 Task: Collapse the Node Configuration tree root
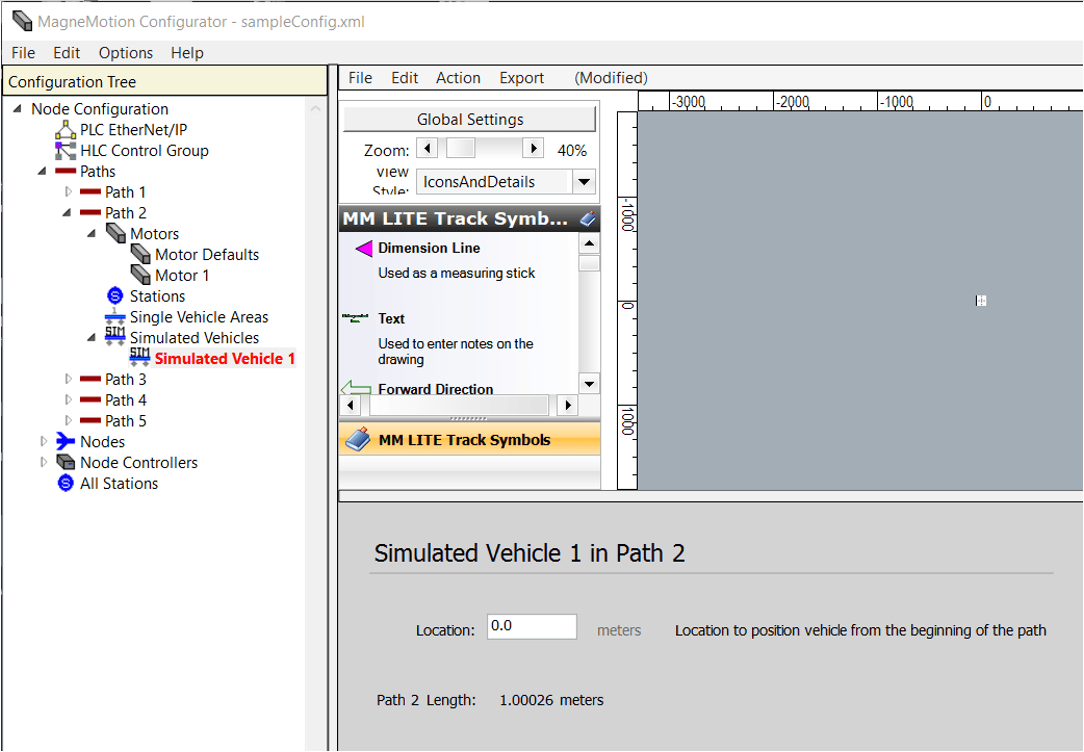(17, 109)
